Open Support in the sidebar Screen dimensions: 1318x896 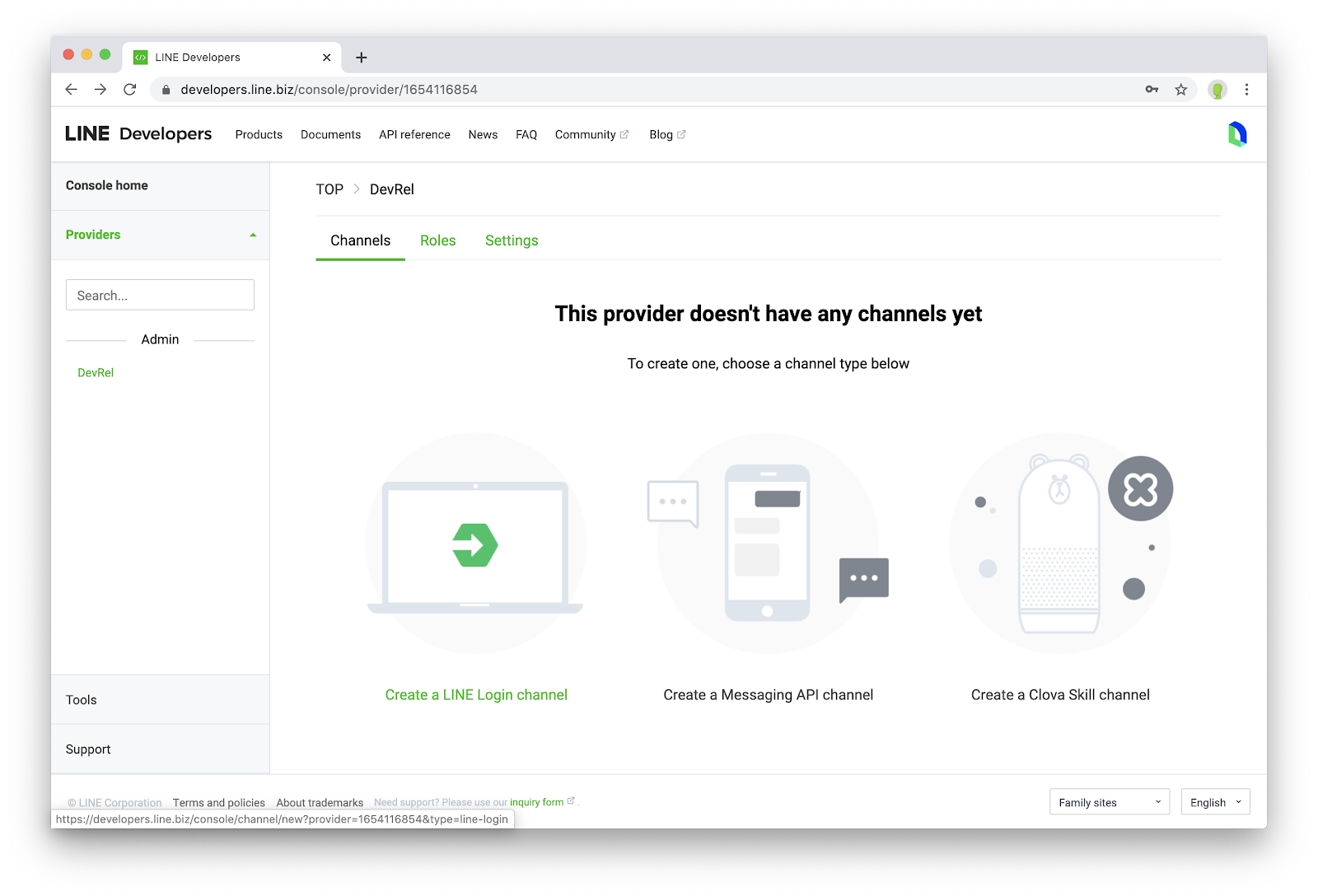coord(160,749)
